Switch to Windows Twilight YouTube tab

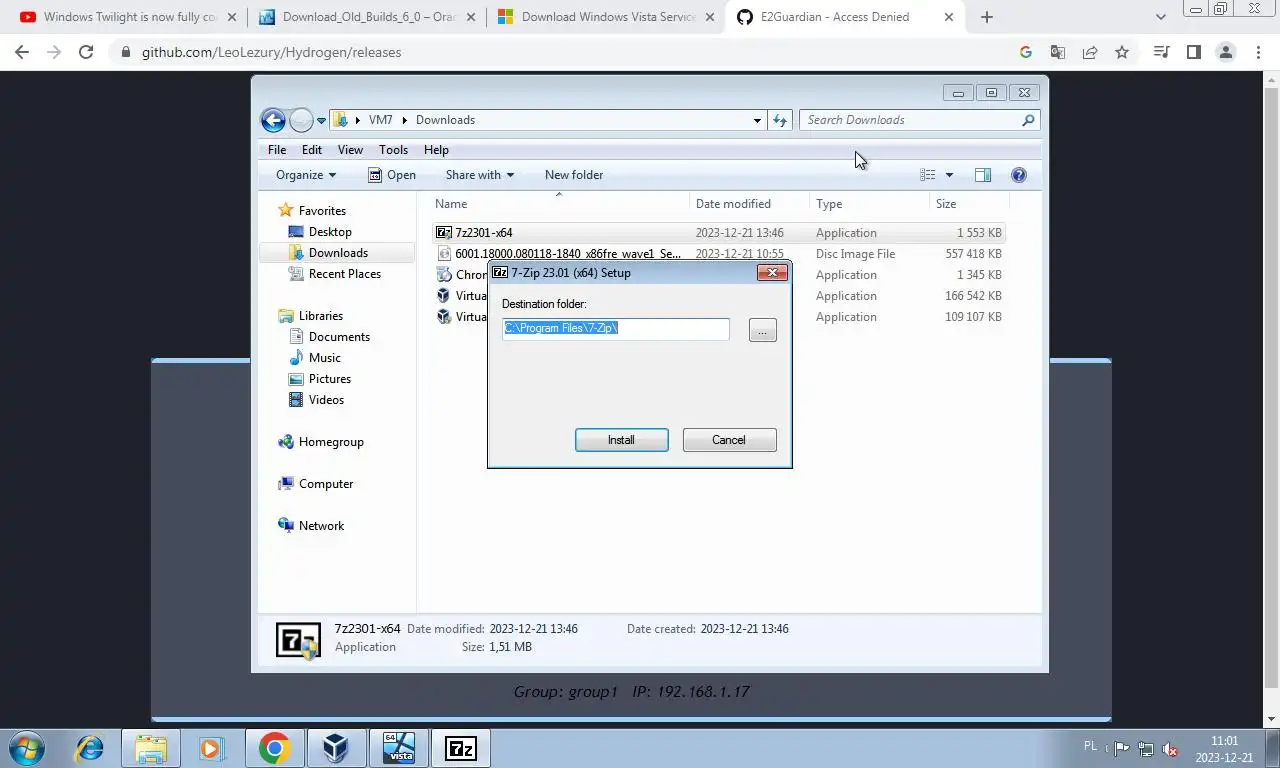pyautogui.click(x=128, y=17)
